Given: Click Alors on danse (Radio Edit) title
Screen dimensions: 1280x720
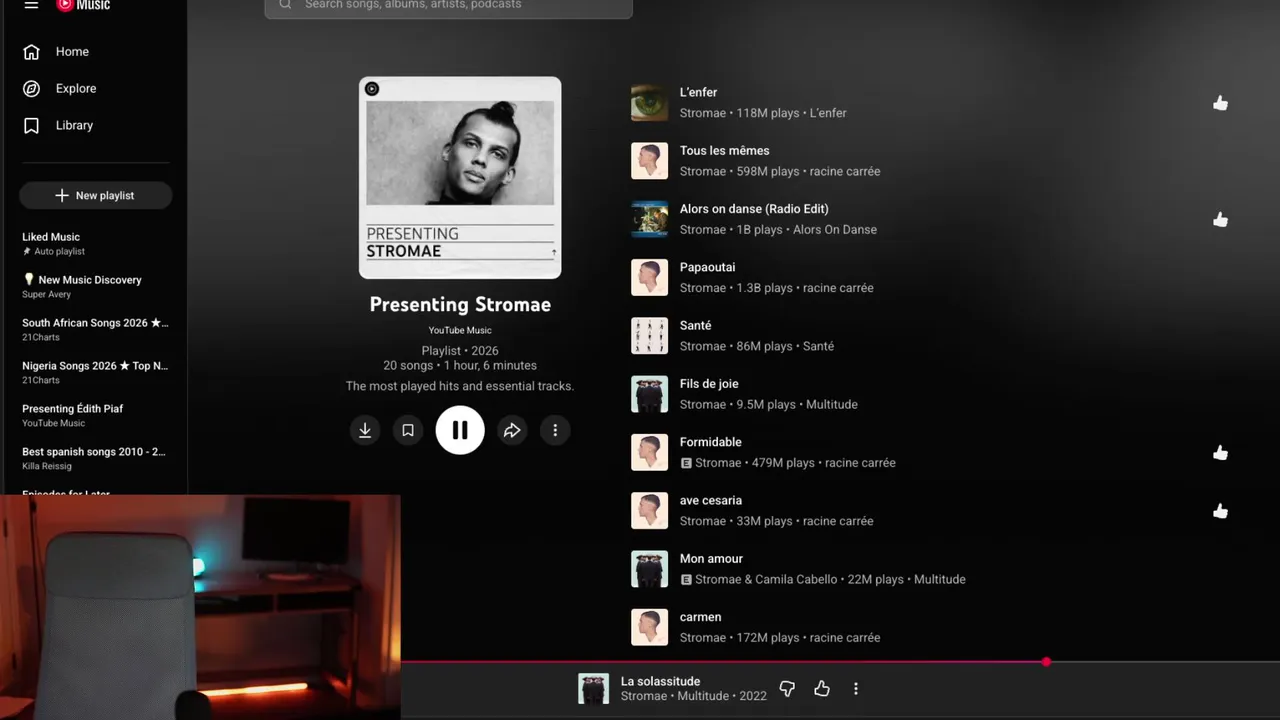Looking at the screenshot, I should pos(754,209).
